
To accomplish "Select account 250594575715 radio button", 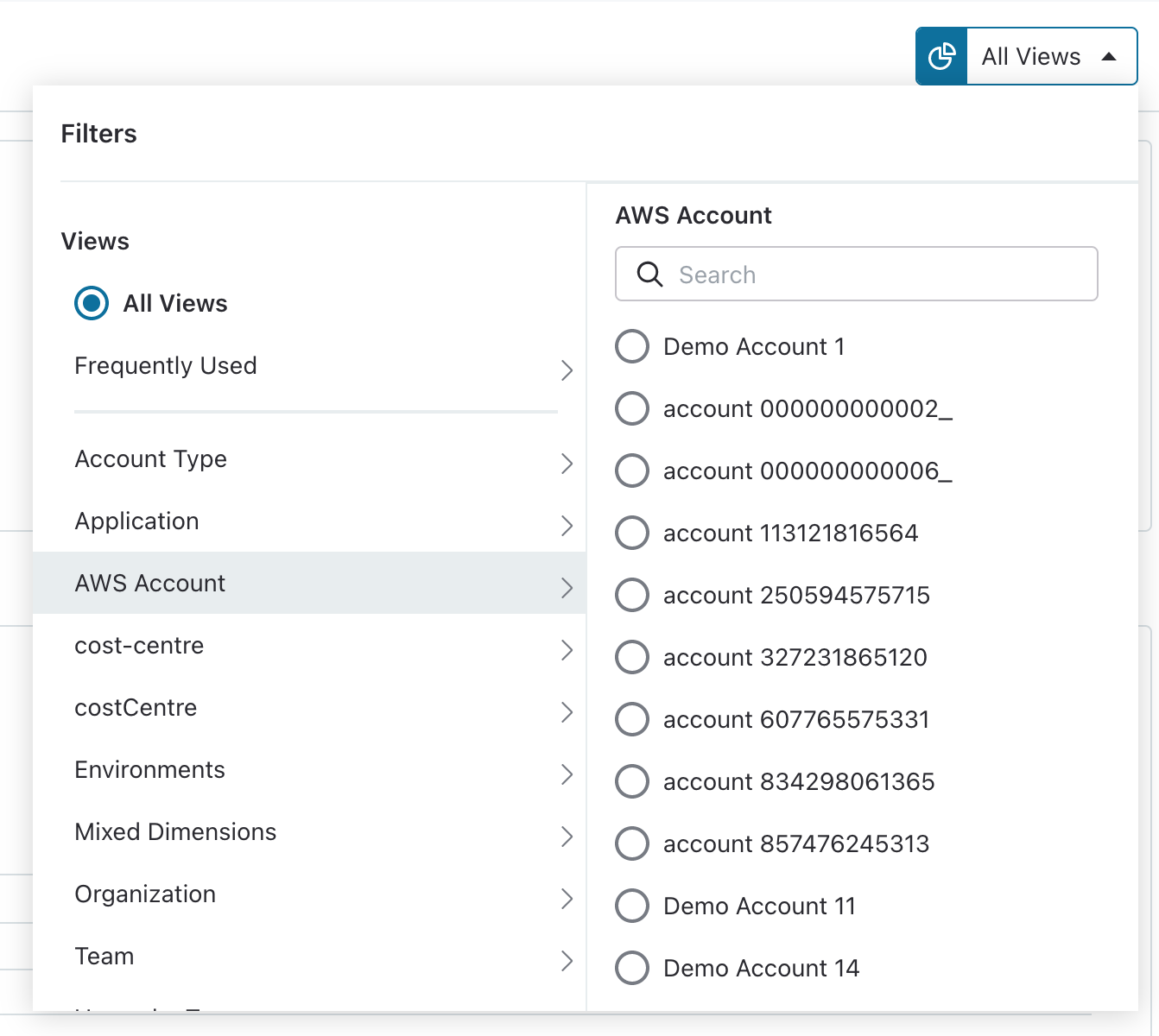I will 632,595.
